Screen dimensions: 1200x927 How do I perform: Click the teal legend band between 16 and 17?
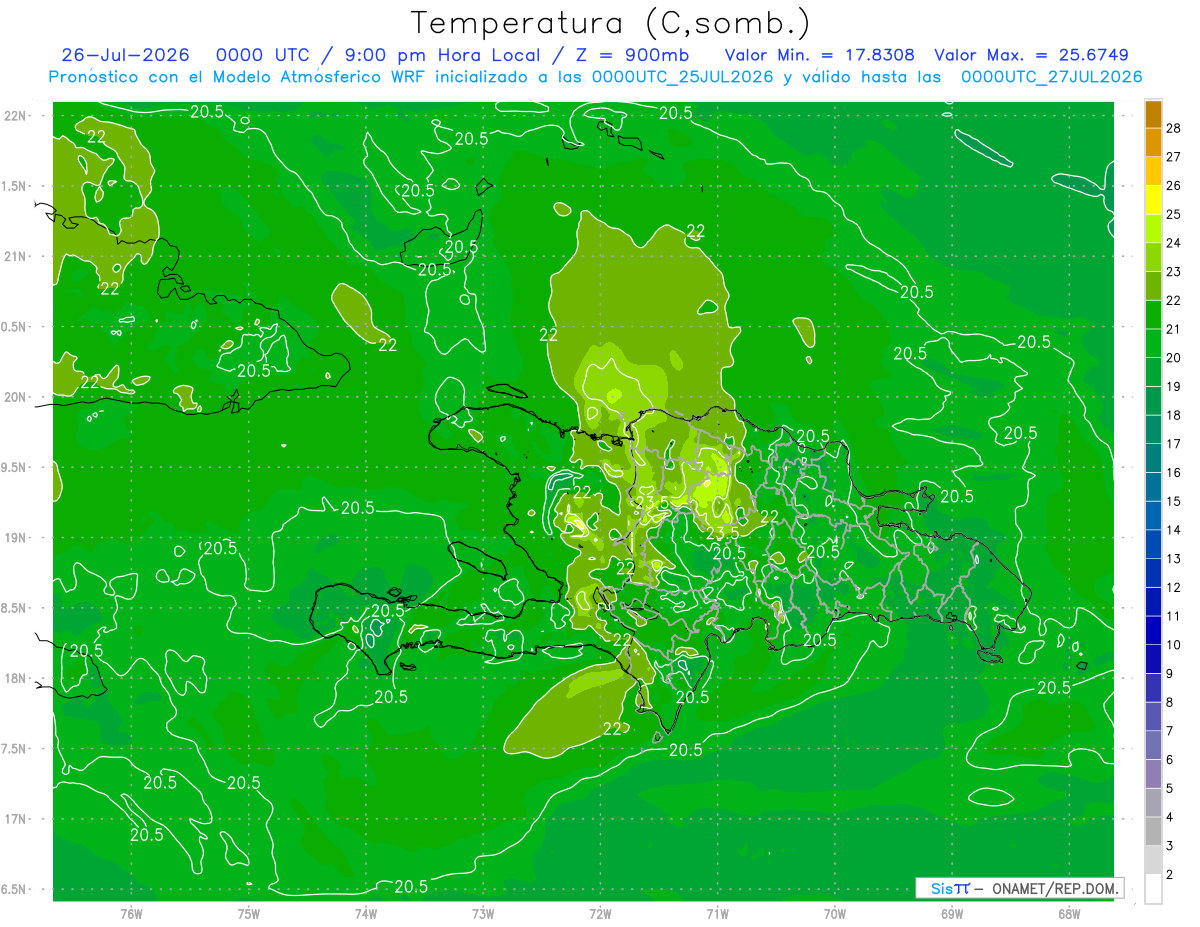coord(1153,458)
